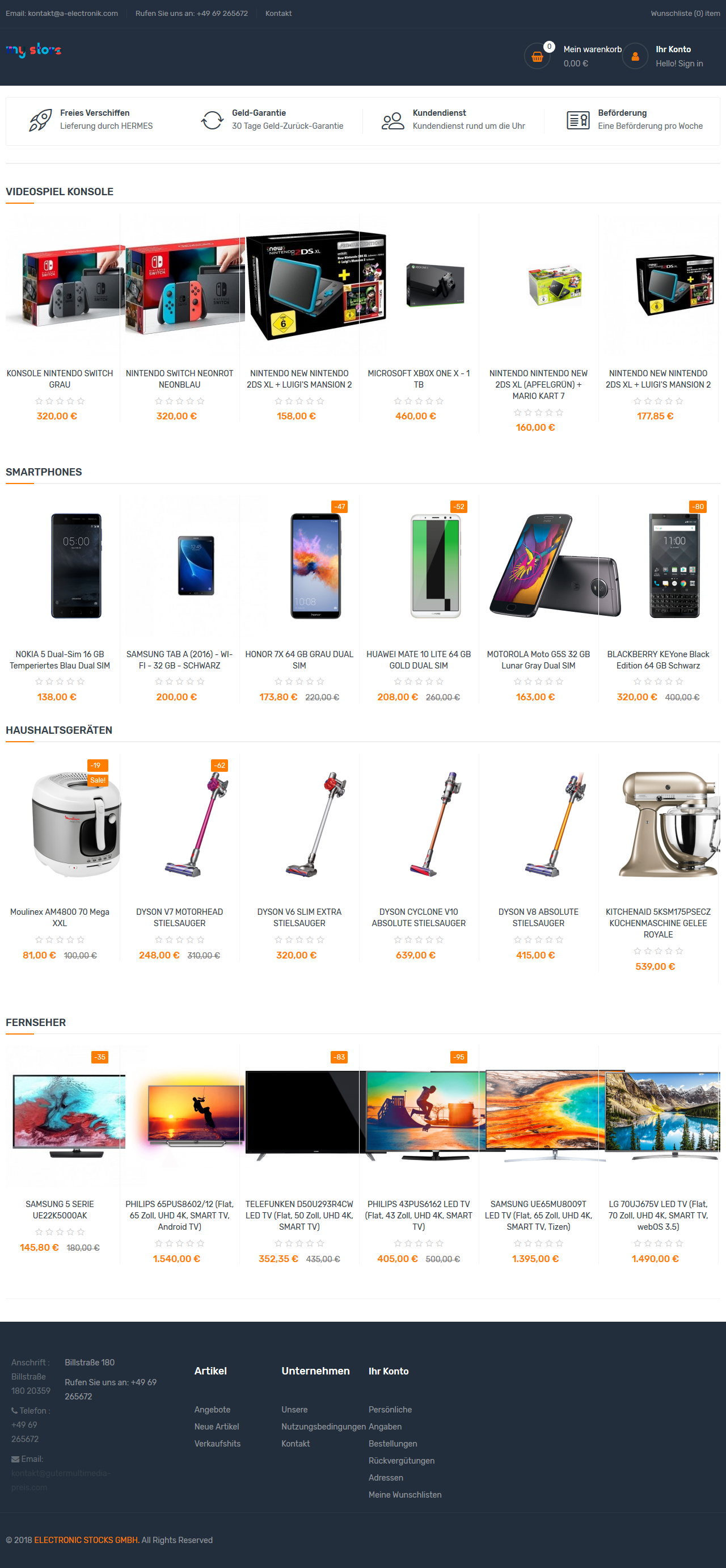Click the My Store logo
Screen dimensions: 726x1568
33,50
